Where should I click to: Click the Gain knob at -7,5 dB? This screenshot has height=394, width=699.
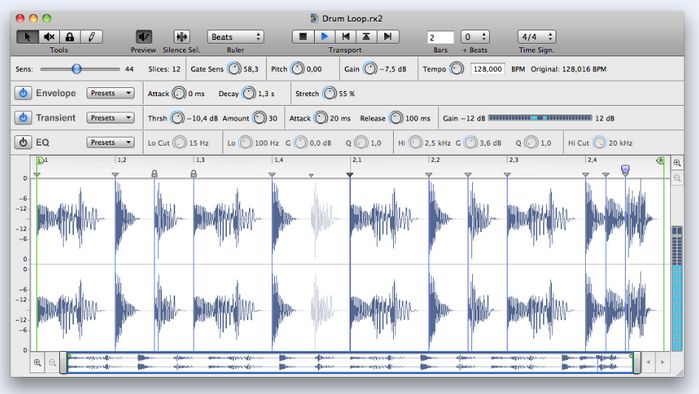(x=370, y=69)
